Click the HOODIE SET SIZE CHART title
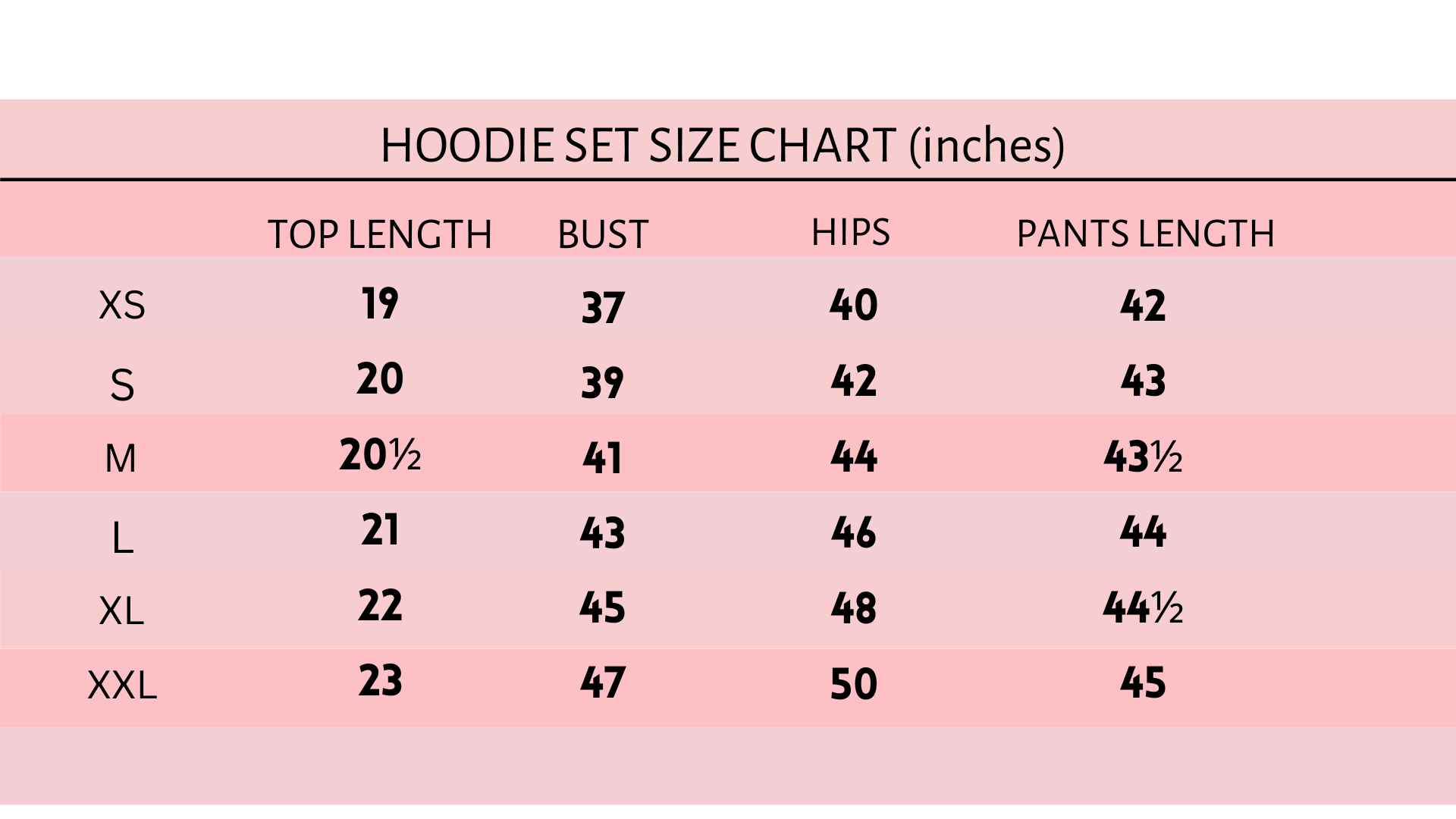This screenshot has height=819, width=1456. (x=722, y=145)
